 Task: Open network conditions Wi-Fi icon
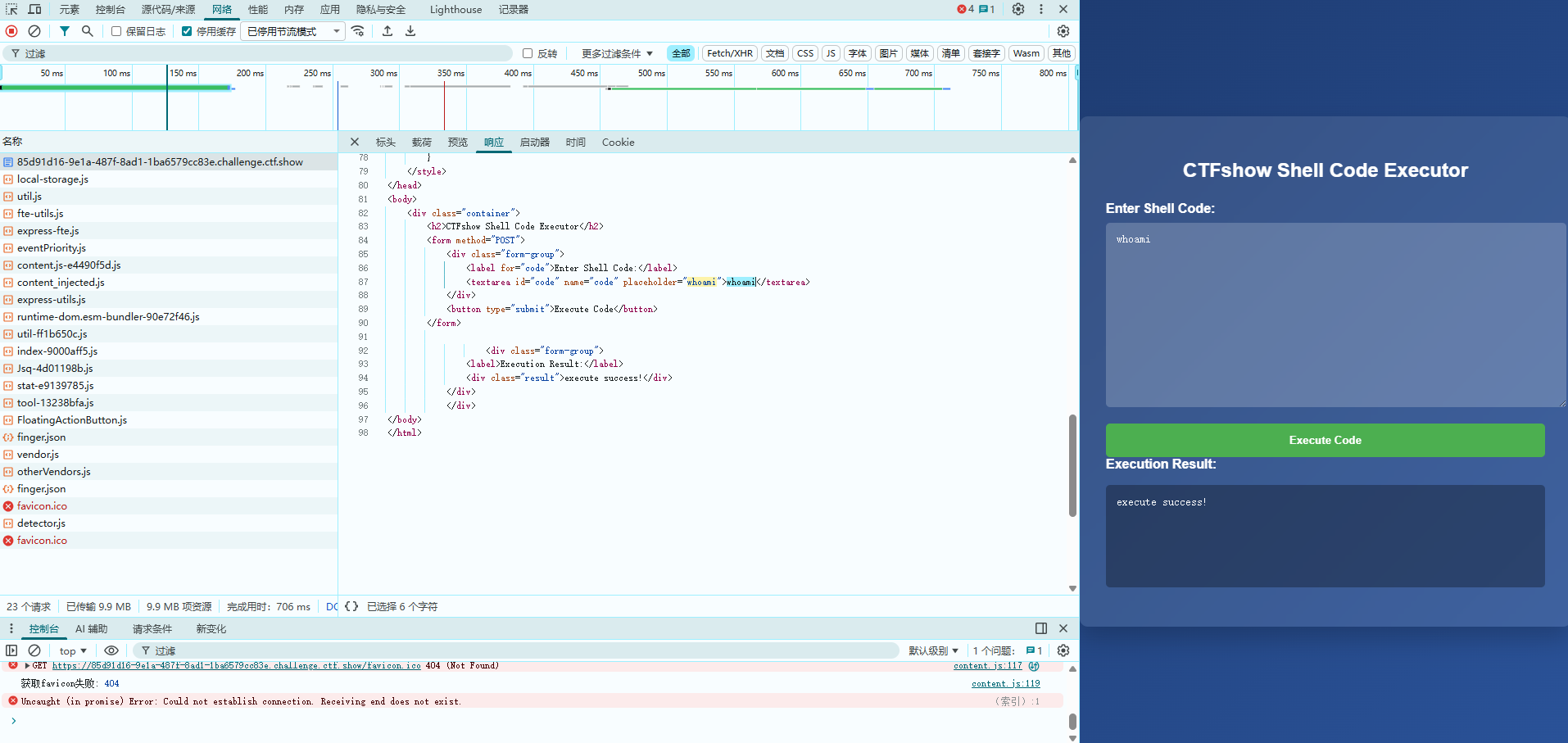pyautogui.click(x=358, y=31)
